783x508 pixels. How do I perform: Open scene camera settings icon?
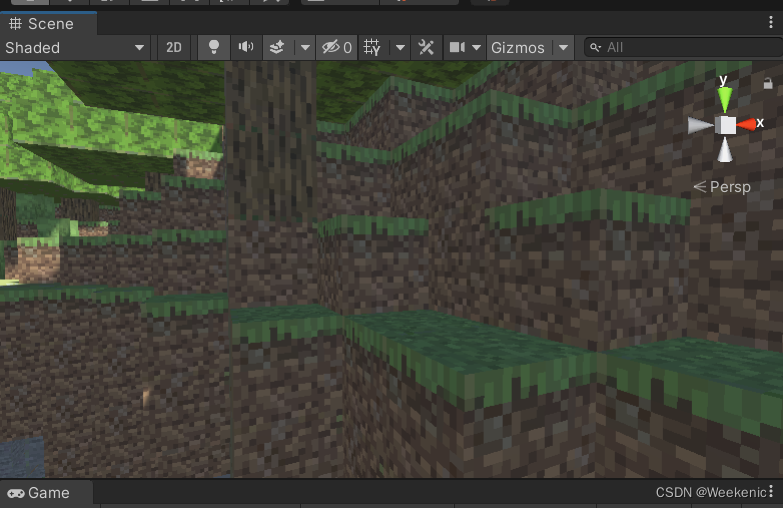click(457, 47)
